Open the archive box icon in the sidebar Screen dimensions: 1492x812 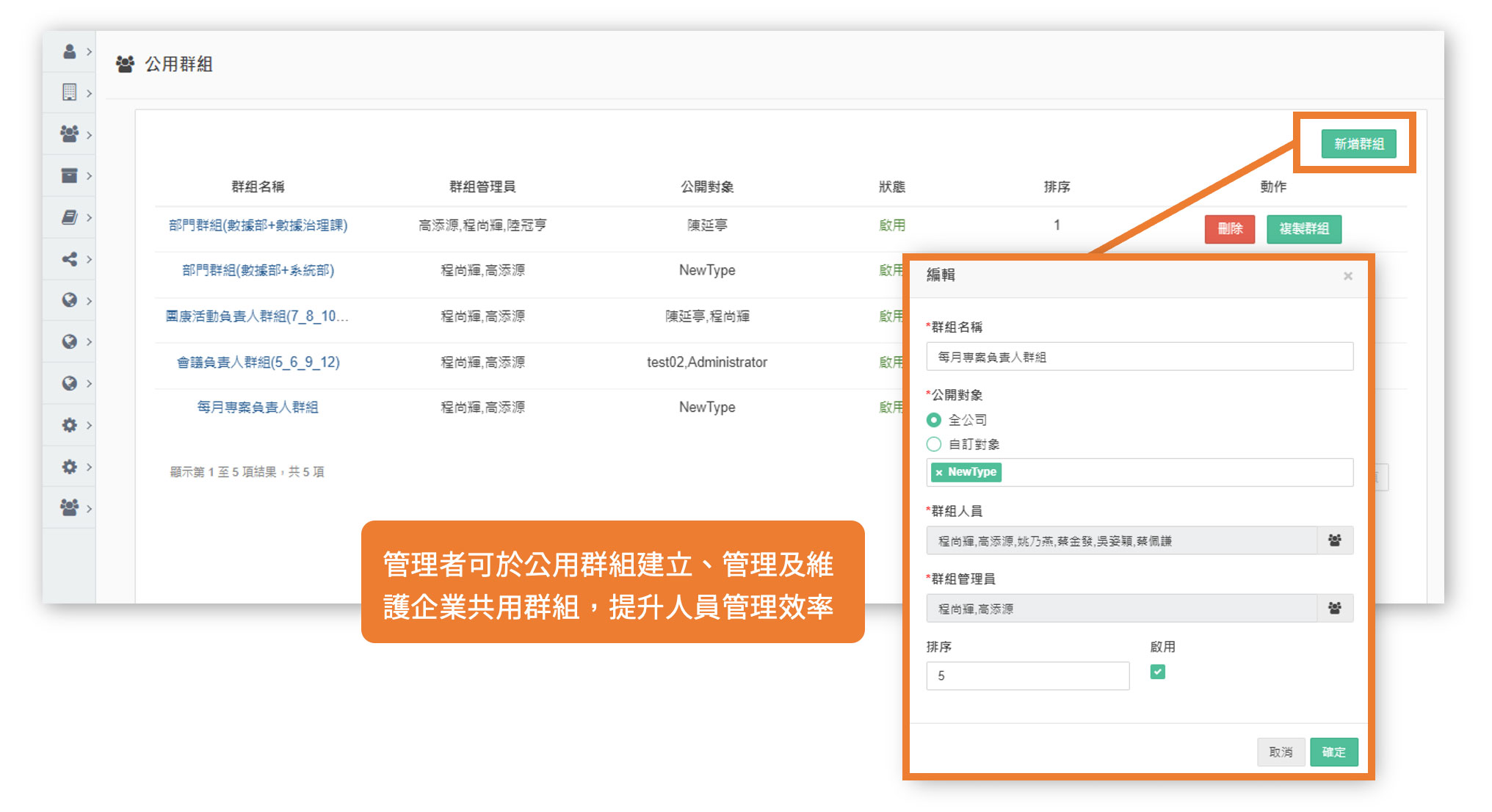(69, 175)
